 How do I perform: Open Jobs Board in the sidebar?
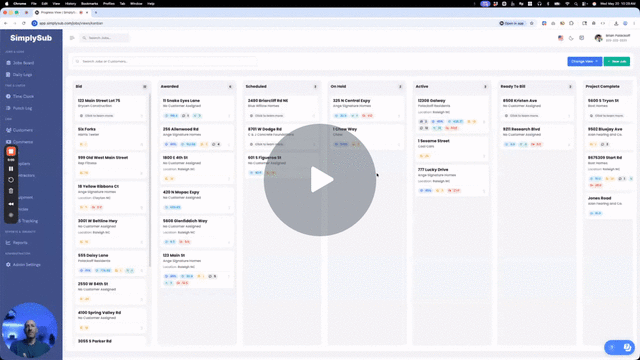click(20, 63)
